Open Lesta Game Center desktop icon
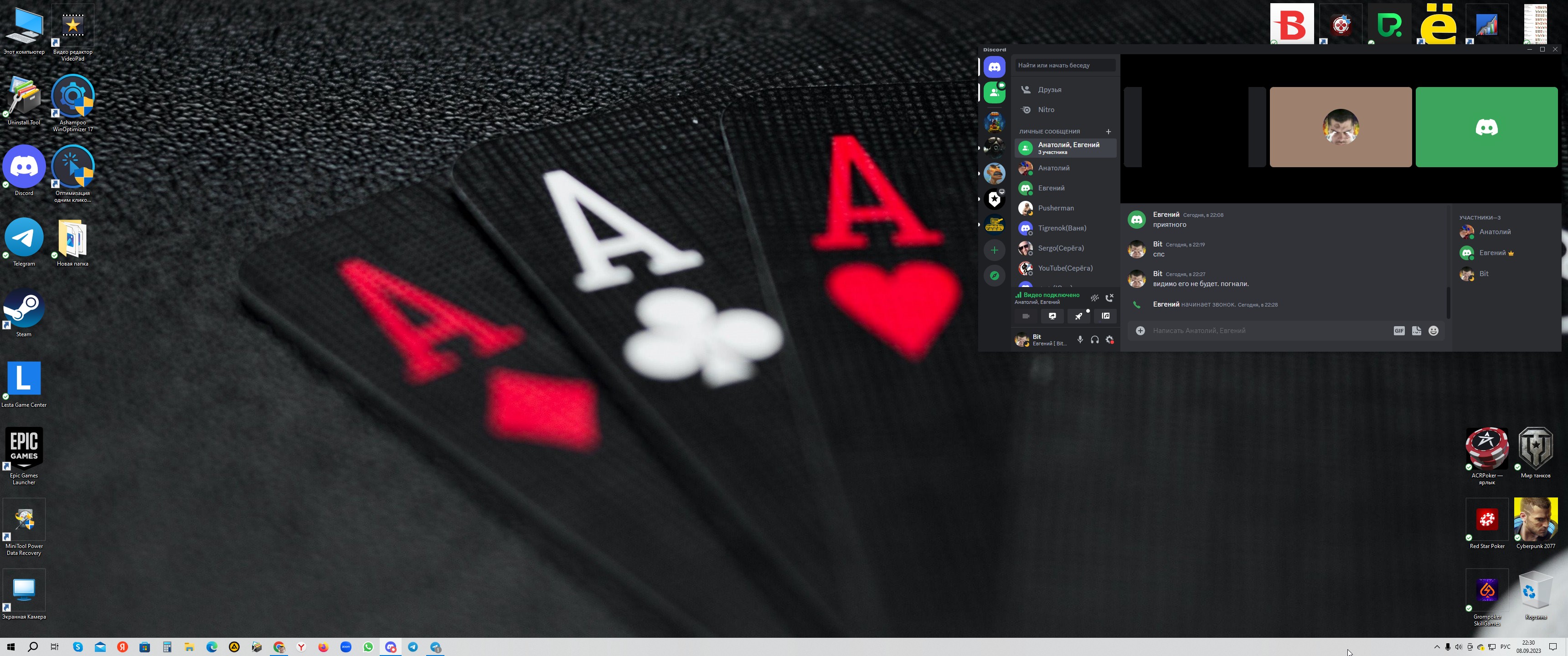The height and width of the screenshot is (656, 1568). tap(24, 384)
